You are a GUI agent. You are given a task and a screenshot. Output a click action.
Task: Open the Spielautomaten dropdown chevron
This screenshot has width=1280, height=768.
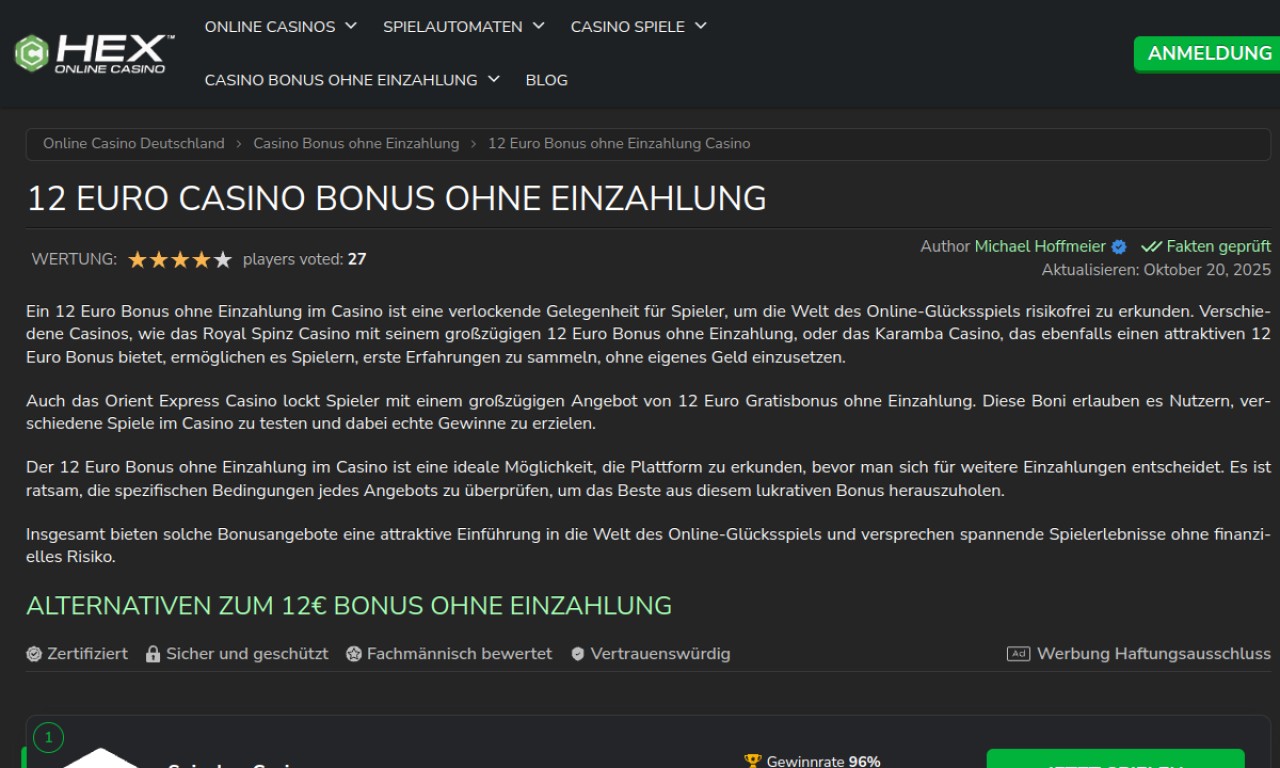539,26
